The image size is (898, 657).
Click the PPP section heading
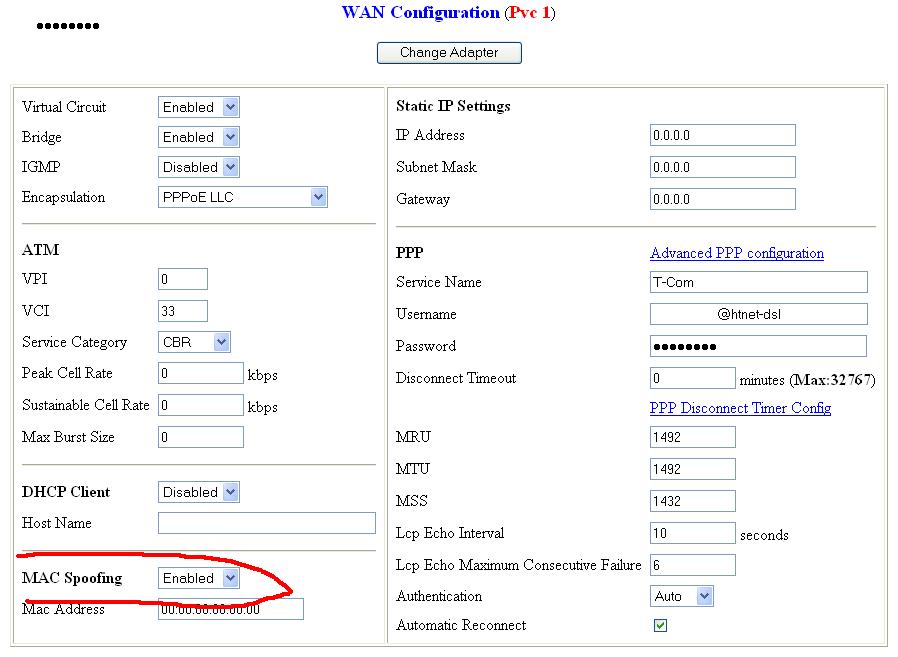[409, 253]
